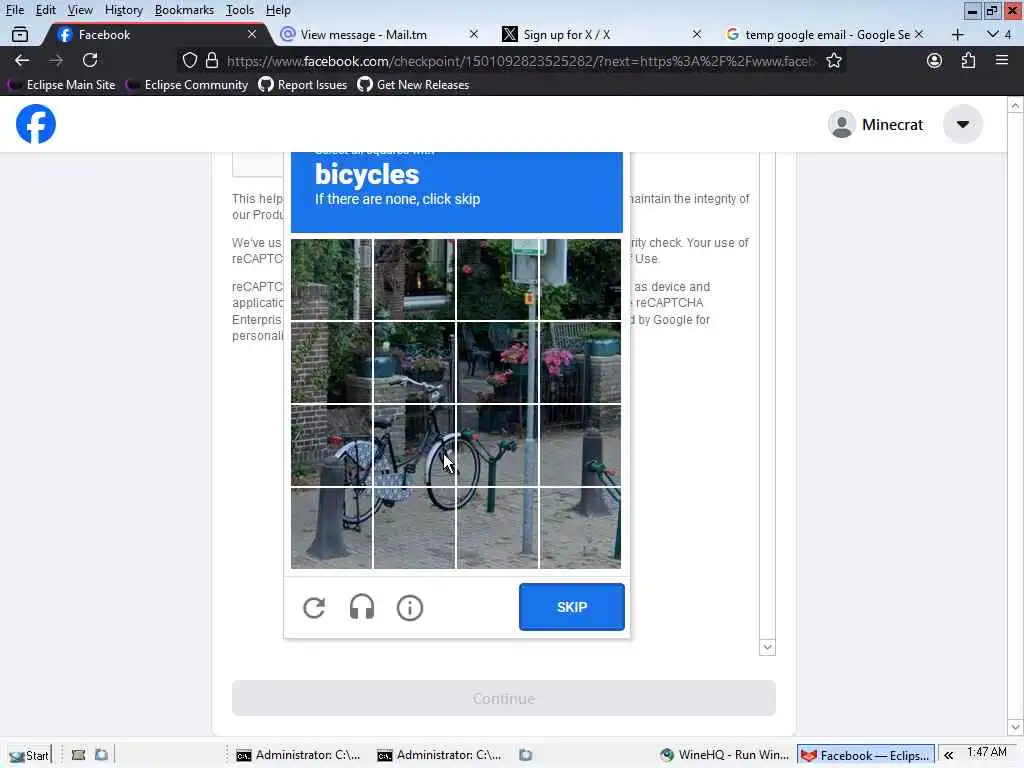Select captcha tile with pink flowers

click(x=497, y=362)
